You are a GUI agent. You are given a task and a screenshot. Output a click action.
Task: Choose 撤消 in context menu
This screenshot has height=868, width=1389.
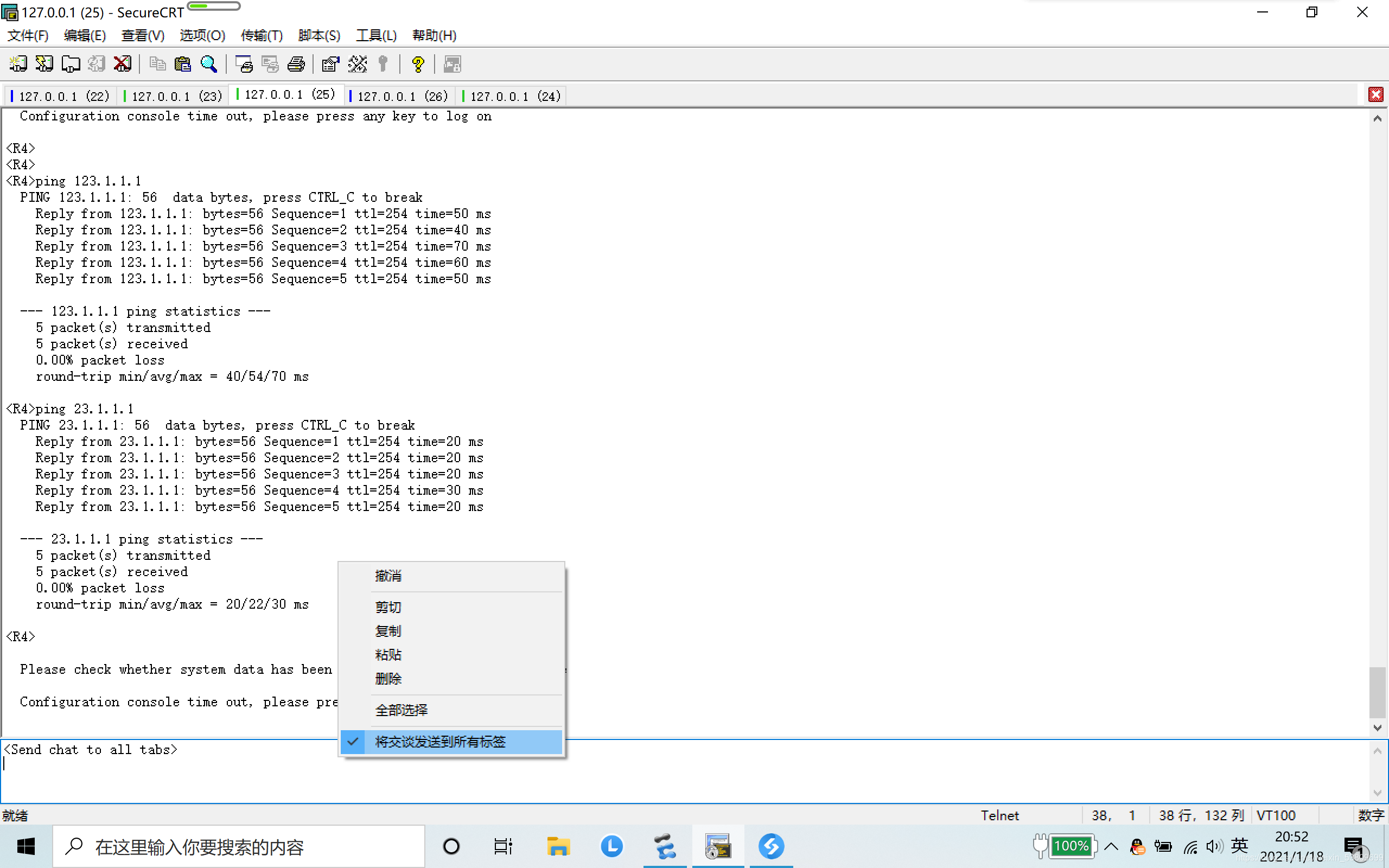[451, 576]
